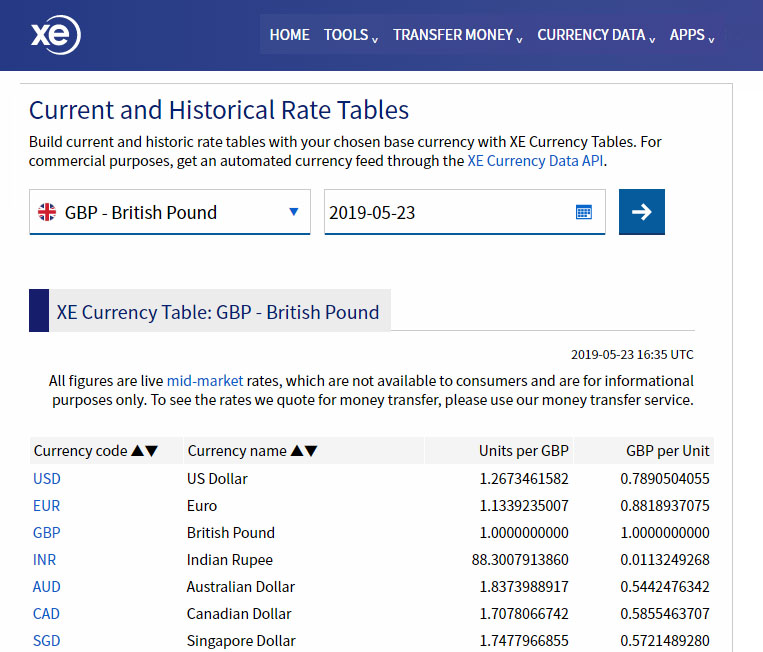Go to the Home page

pos(290,35)
